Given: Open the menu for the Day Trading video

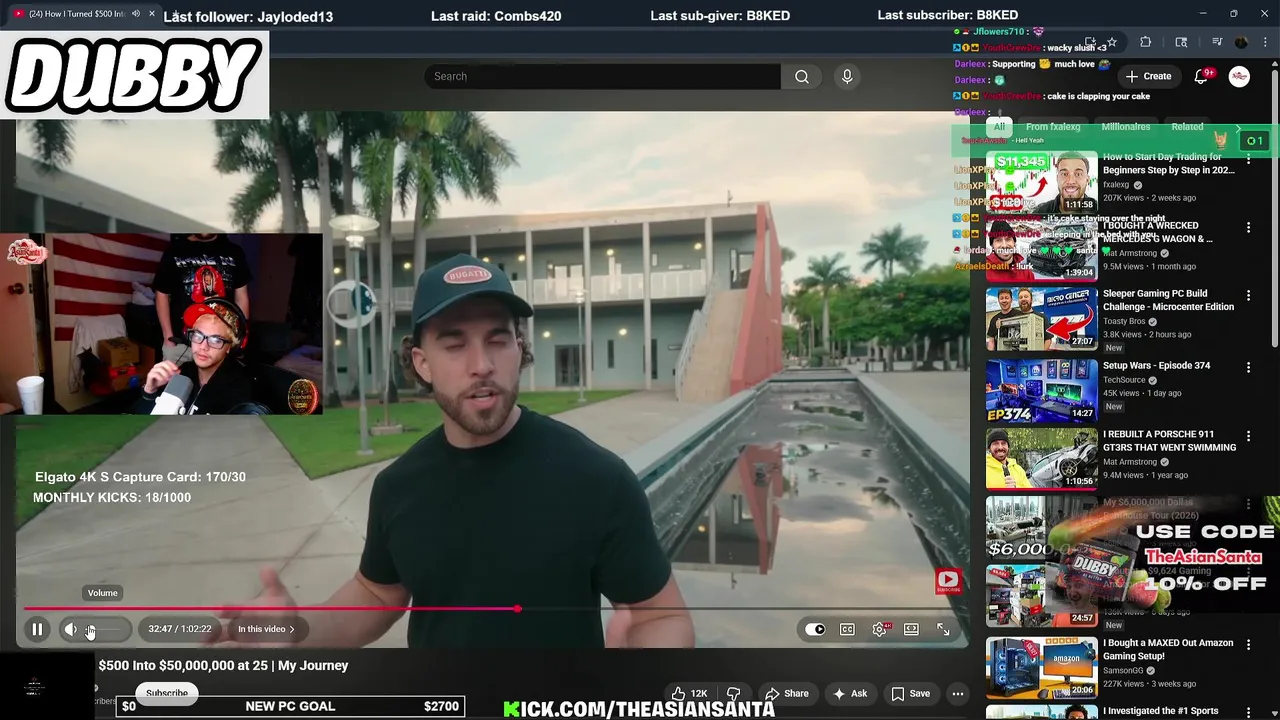Looking at the screenshot, I should [1248, 158].
